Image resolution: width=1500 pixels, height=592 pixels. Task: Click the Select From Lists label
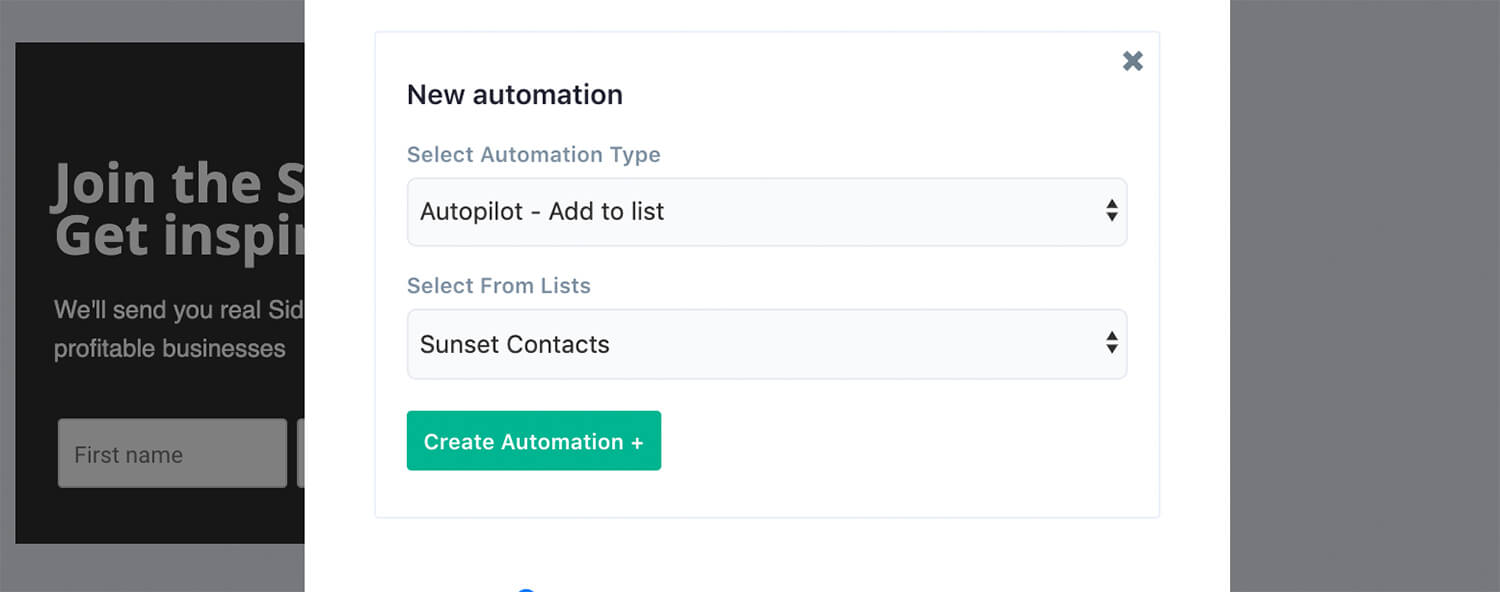coord(498,286)
